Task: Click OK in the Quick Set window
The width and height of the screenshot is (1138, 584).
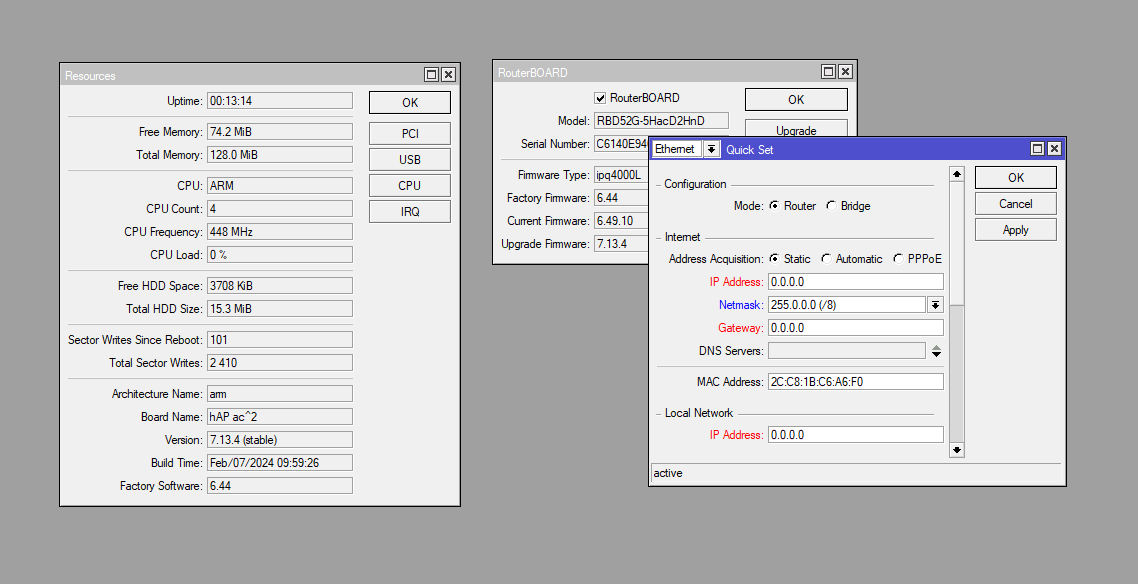Action: click(1015, 178)
